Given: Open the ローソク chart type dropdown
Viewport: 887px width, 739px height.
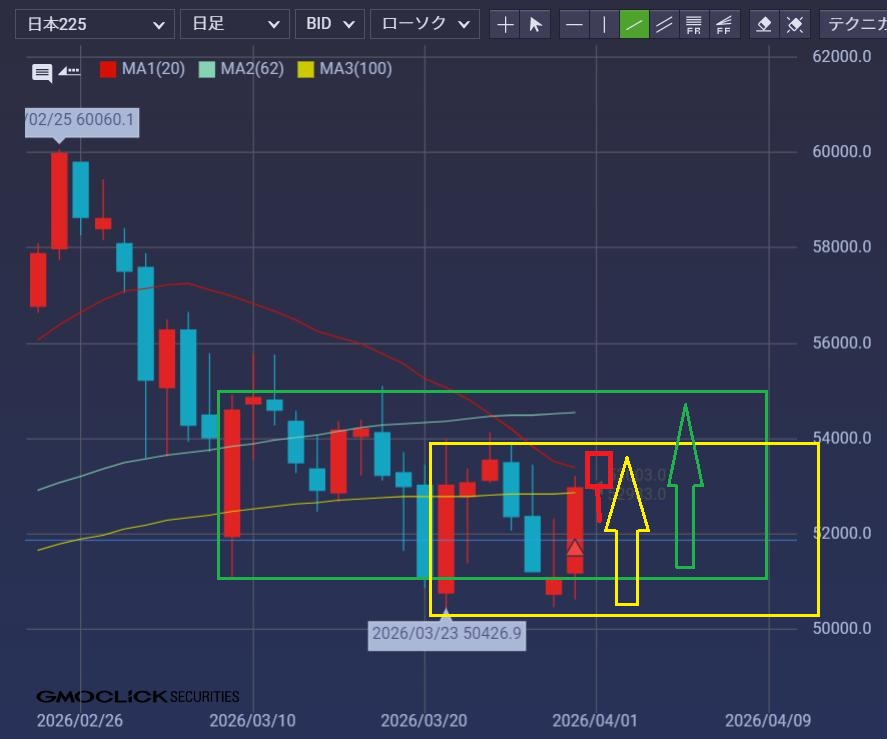Looking at the screenshot, I should 424,24.
